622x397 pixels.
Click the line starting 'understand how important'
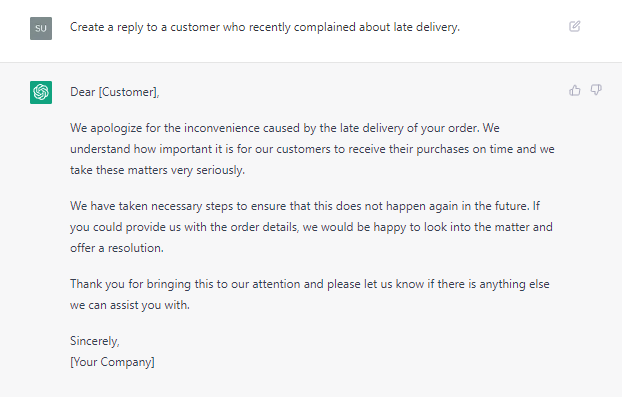coord(312,149)
